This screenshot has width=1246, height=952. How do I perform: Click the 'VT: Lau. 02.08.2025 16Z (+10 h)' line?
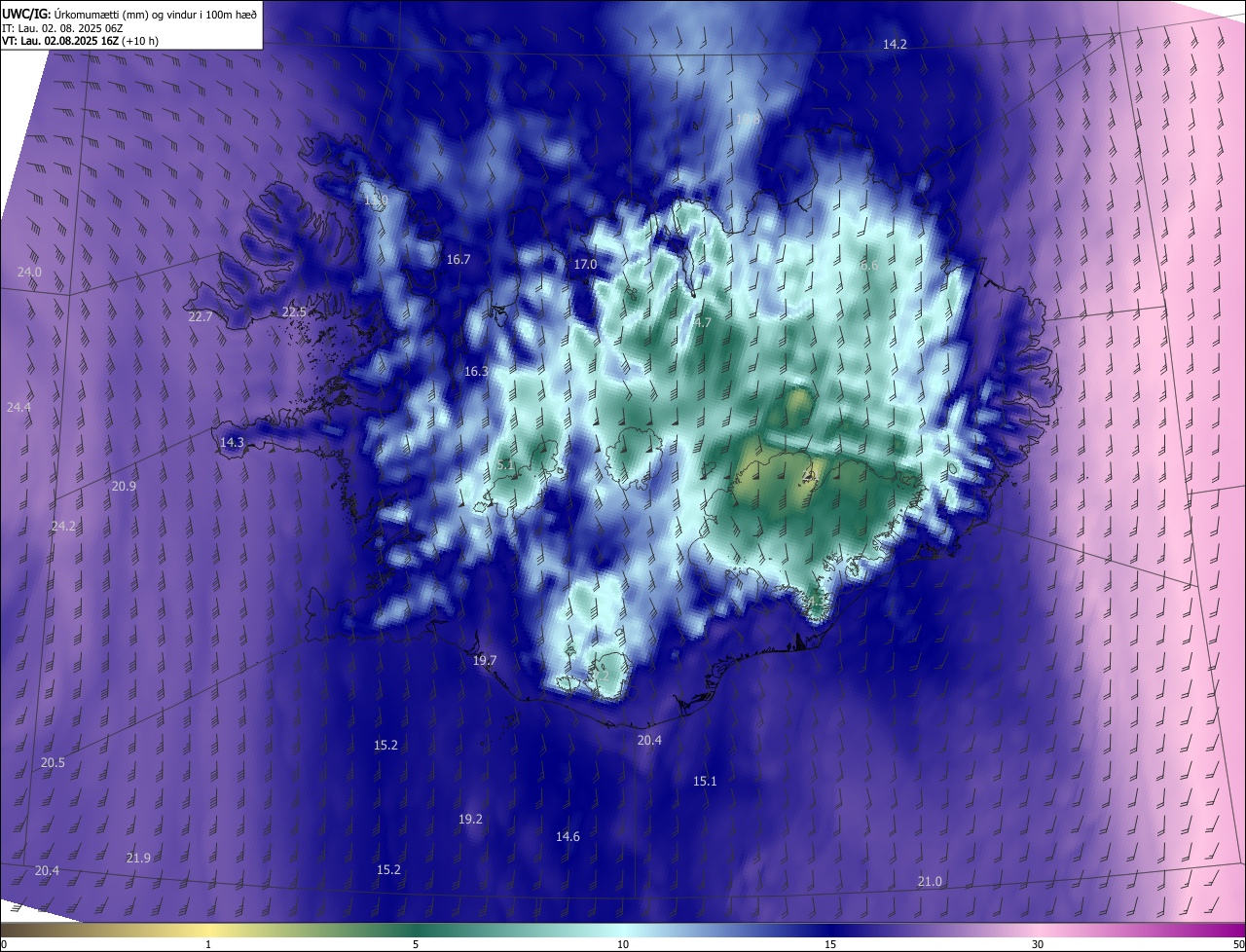[81, 41]
